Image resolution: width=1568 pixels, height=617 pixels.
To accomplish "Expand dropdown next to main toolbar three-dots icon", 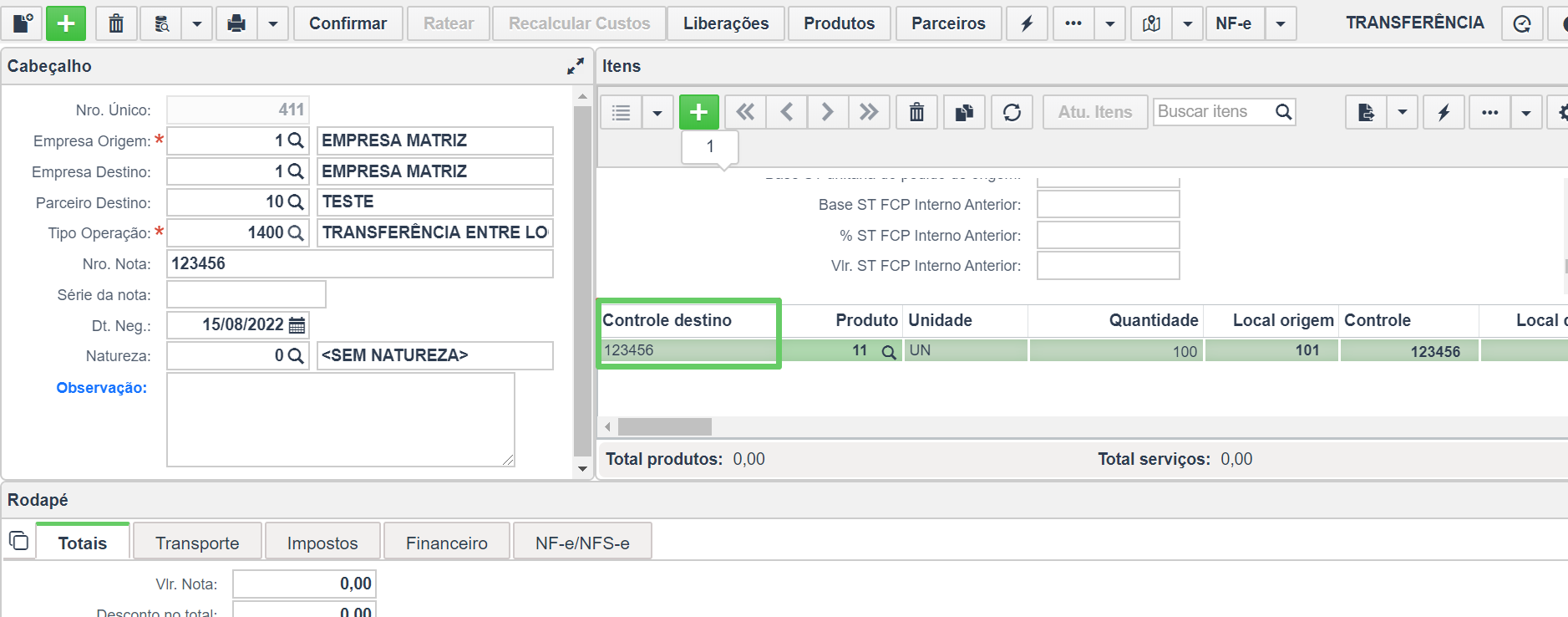I will point(1110,23).
